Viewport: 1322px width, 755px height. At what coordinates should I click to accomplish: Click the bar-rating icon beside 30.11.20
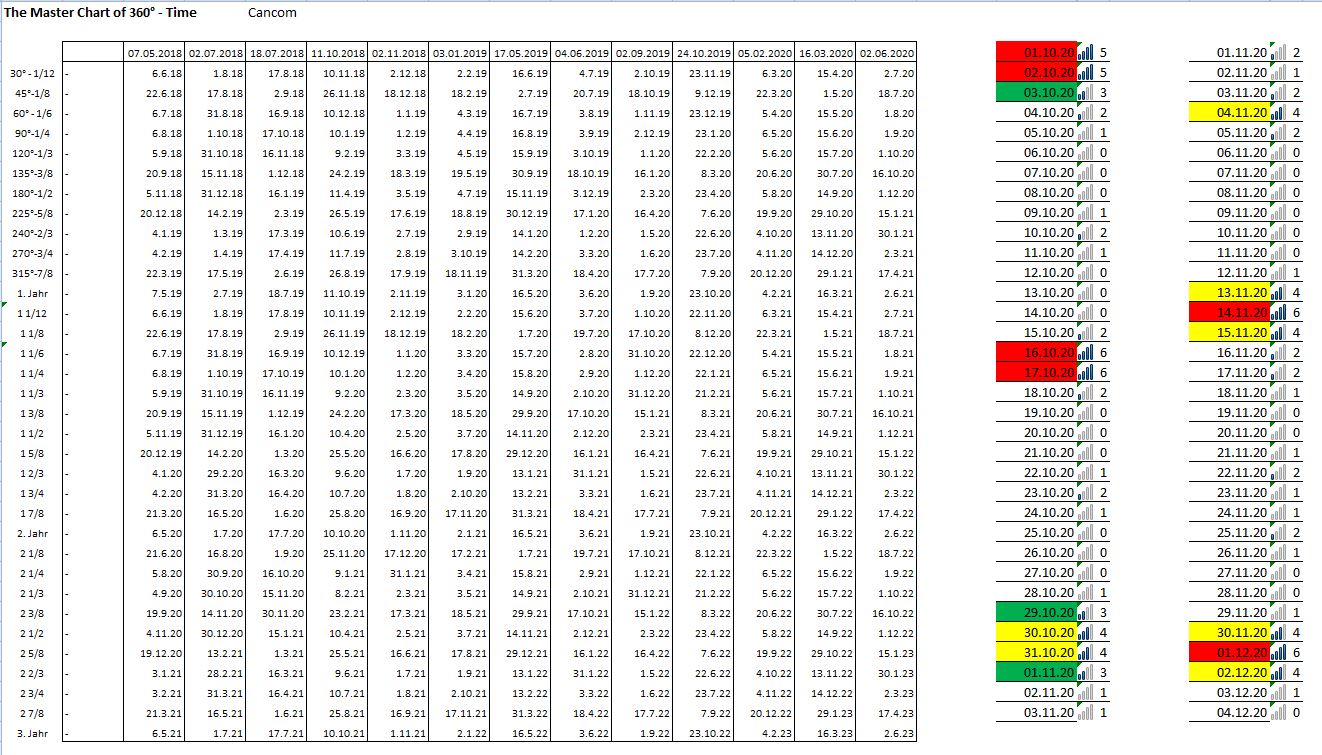pos(1279,633)
